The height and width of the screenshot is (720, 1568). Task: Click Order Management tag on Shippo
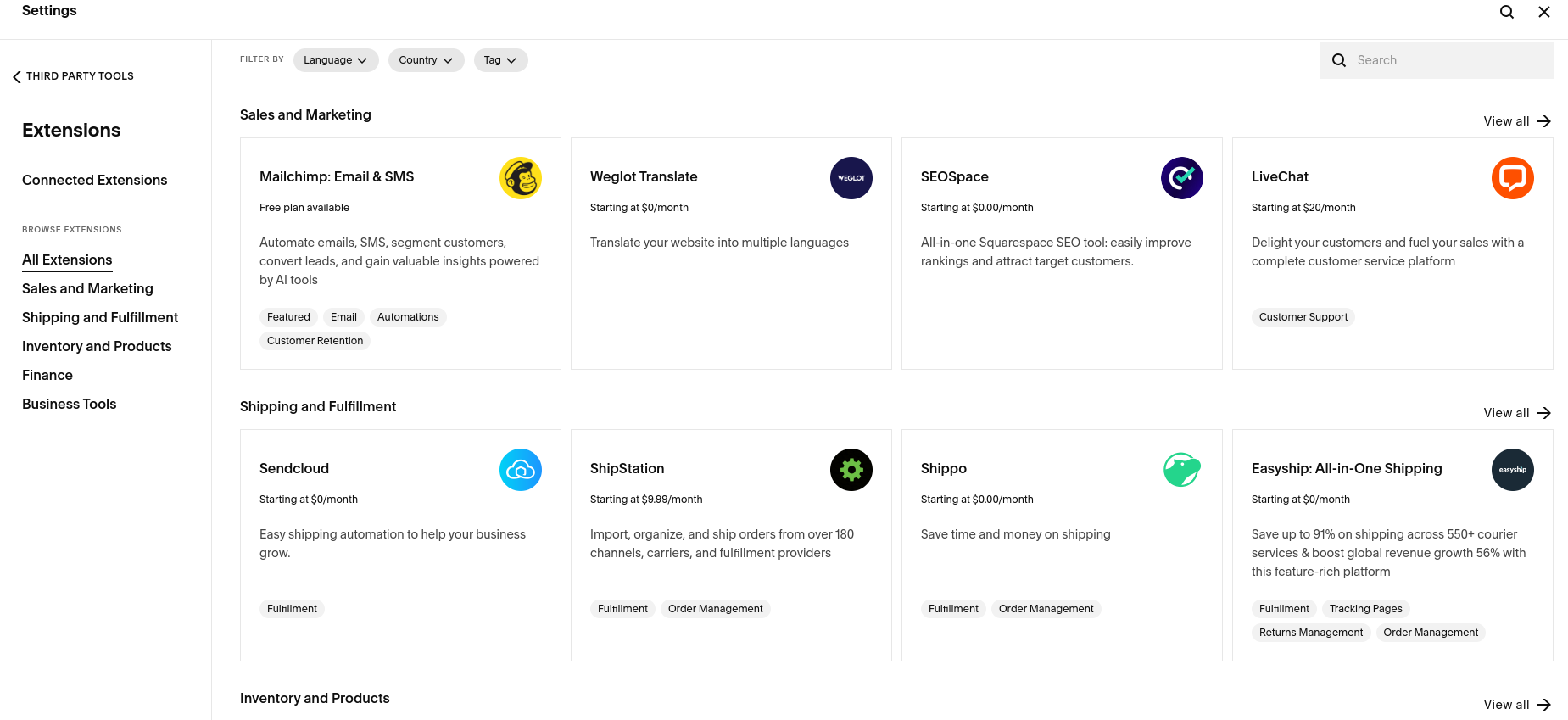point(1046,609)
